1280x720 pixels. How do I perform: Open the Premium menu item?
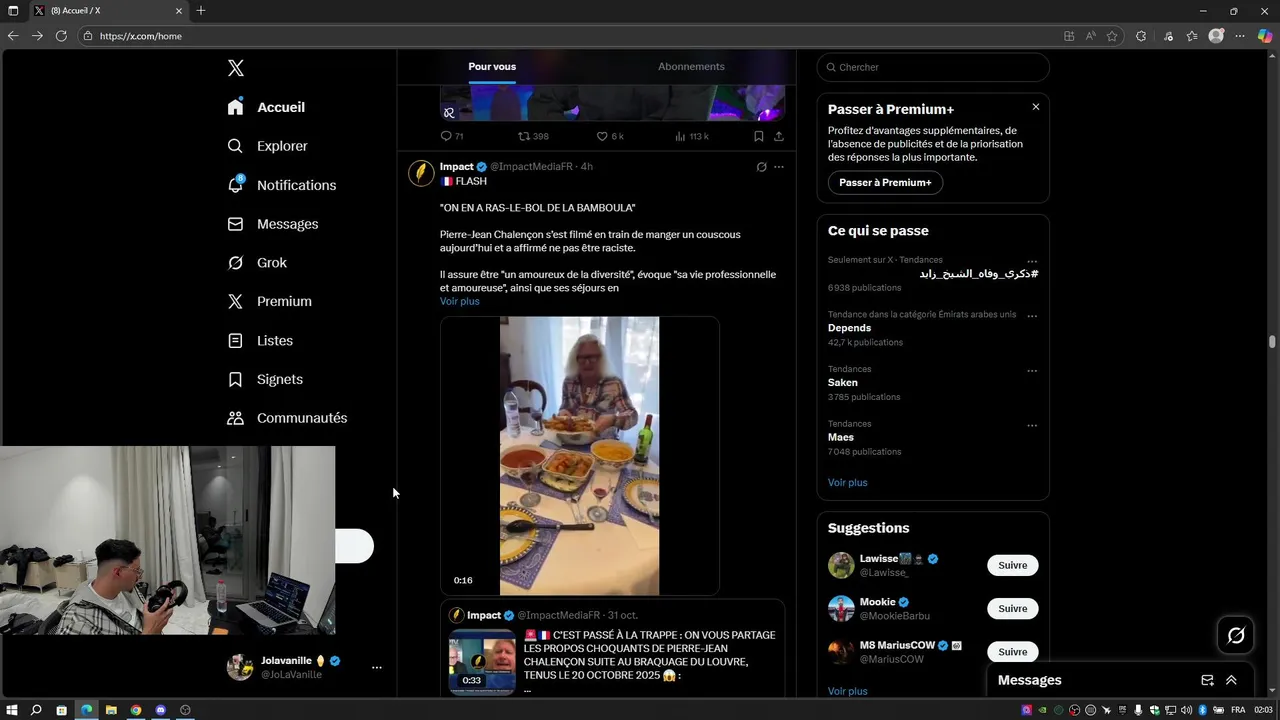pos(270,301)
